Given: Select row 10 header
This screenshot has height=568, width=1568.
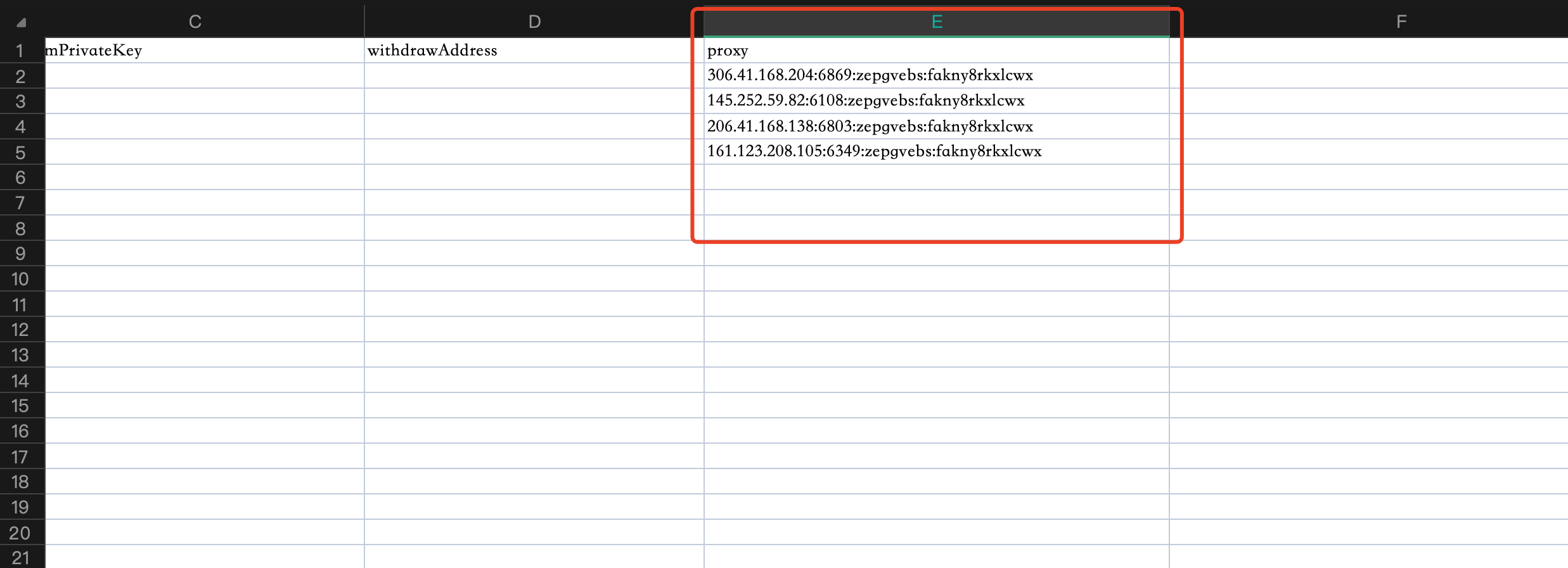Looking at the screenshot, I should pyautogui.click(x=20, y=279).
